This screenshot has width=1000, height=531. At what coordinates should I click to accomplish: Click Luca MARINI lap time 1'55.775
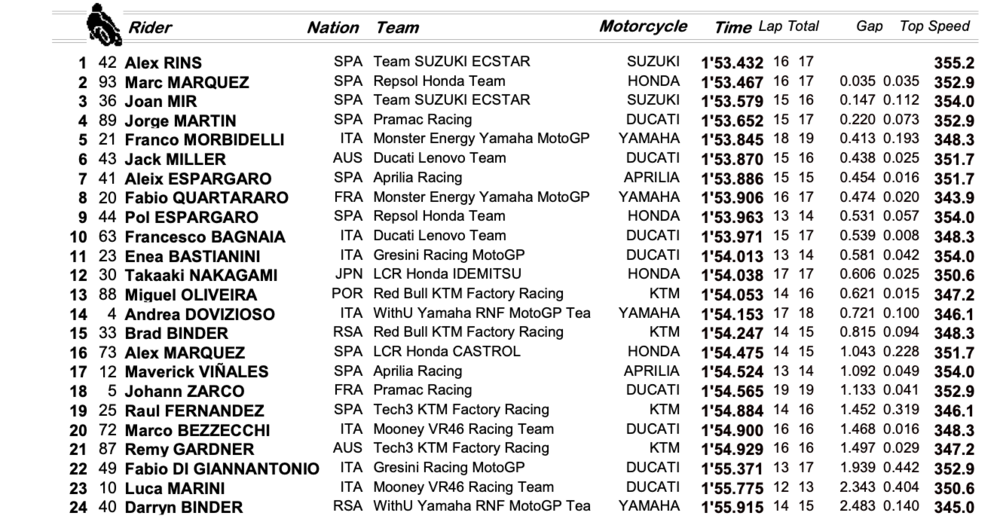tap(732, 488)
